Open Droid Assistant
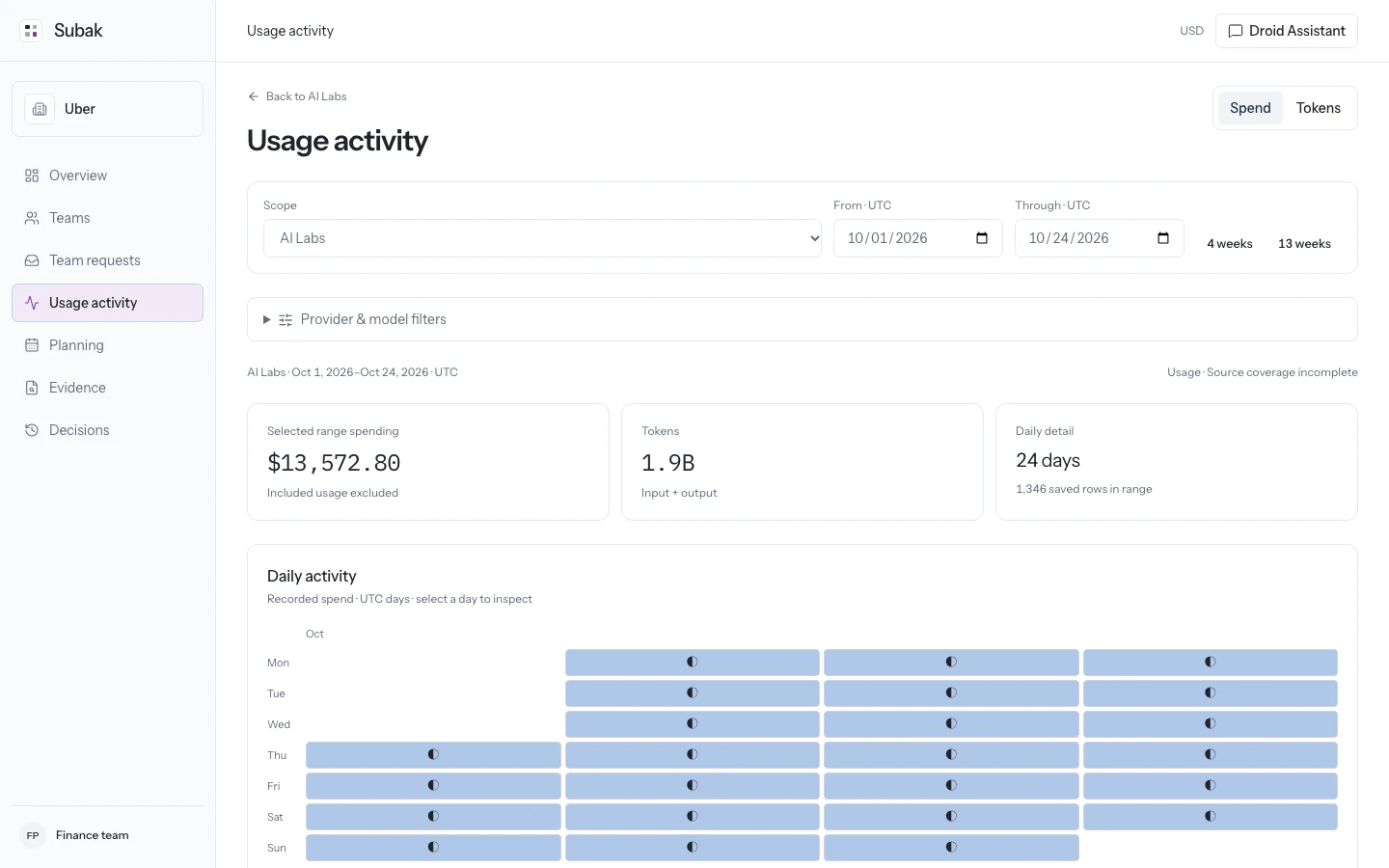Image resolution: width=1389 pixels, height=868 pixels. coord(1287,31)
